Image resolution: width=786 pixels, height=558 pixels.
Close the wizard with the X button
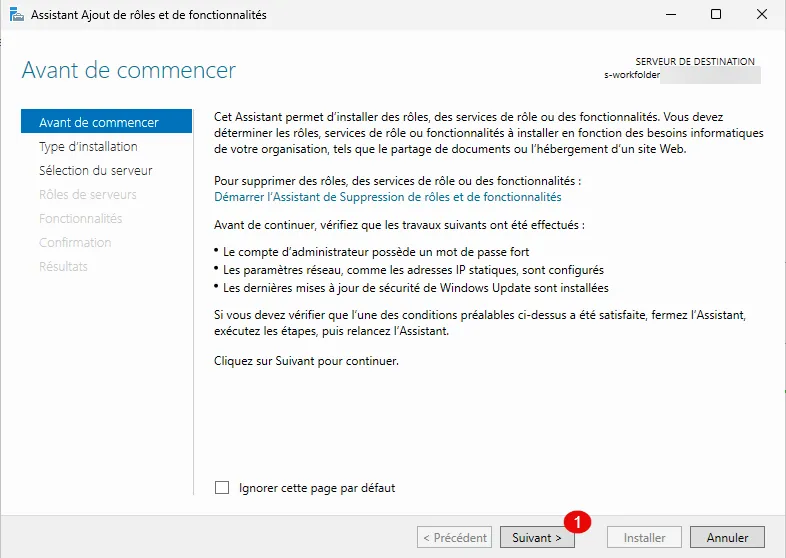(762, 15)
